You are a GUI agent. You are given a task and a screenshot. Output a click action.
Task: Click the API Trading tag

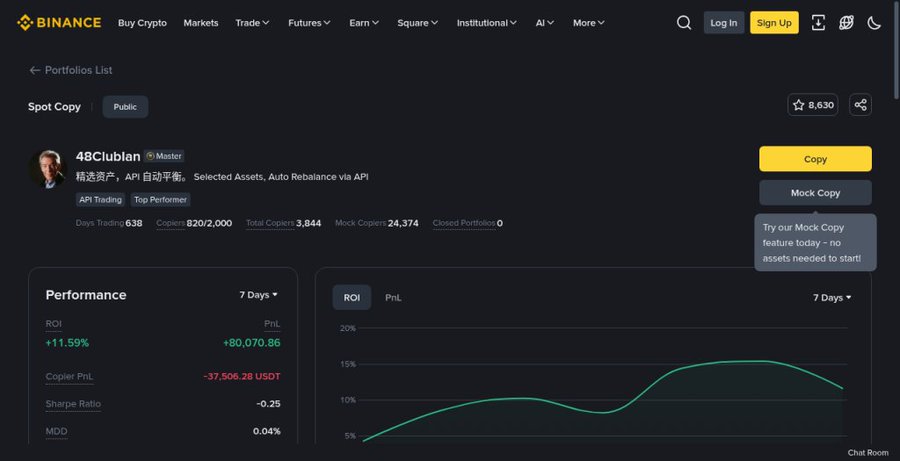click(100, 200)
